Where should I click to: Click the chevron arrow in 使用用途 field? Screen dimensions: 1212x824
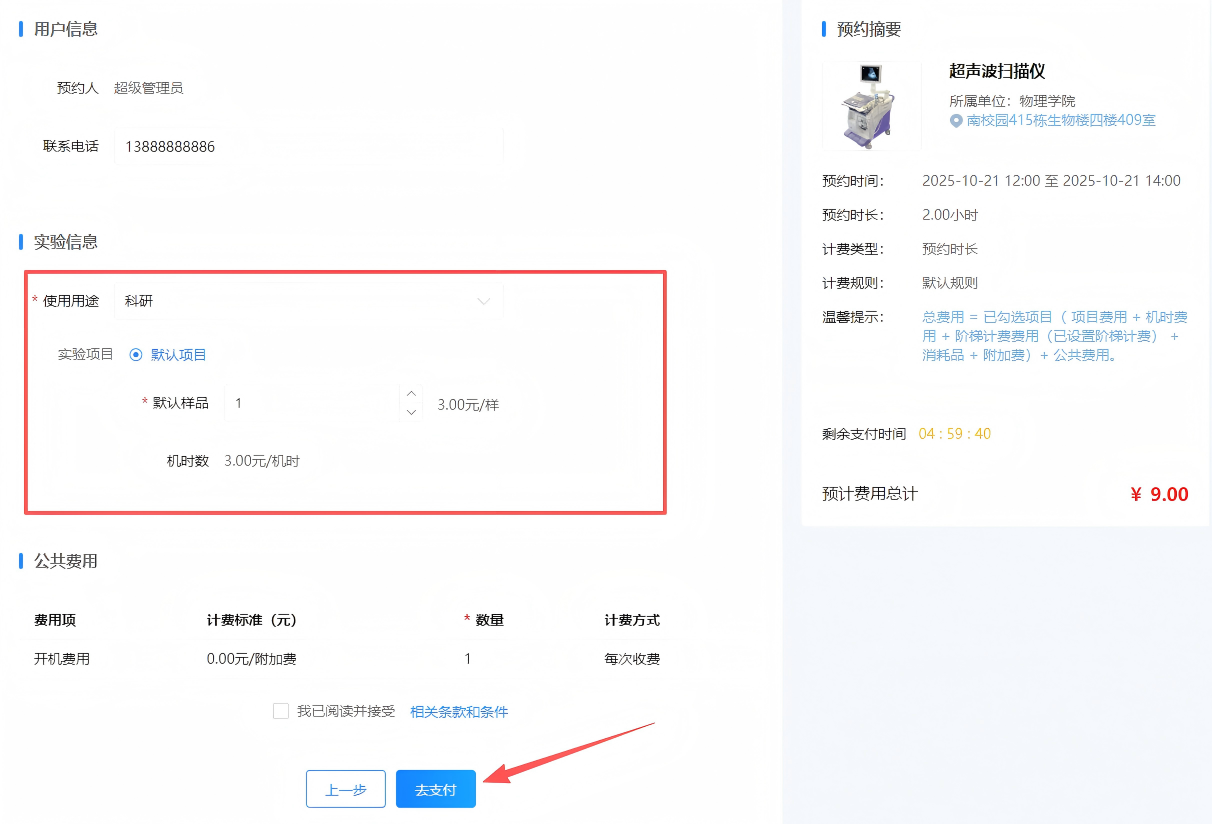pos(484,301)
